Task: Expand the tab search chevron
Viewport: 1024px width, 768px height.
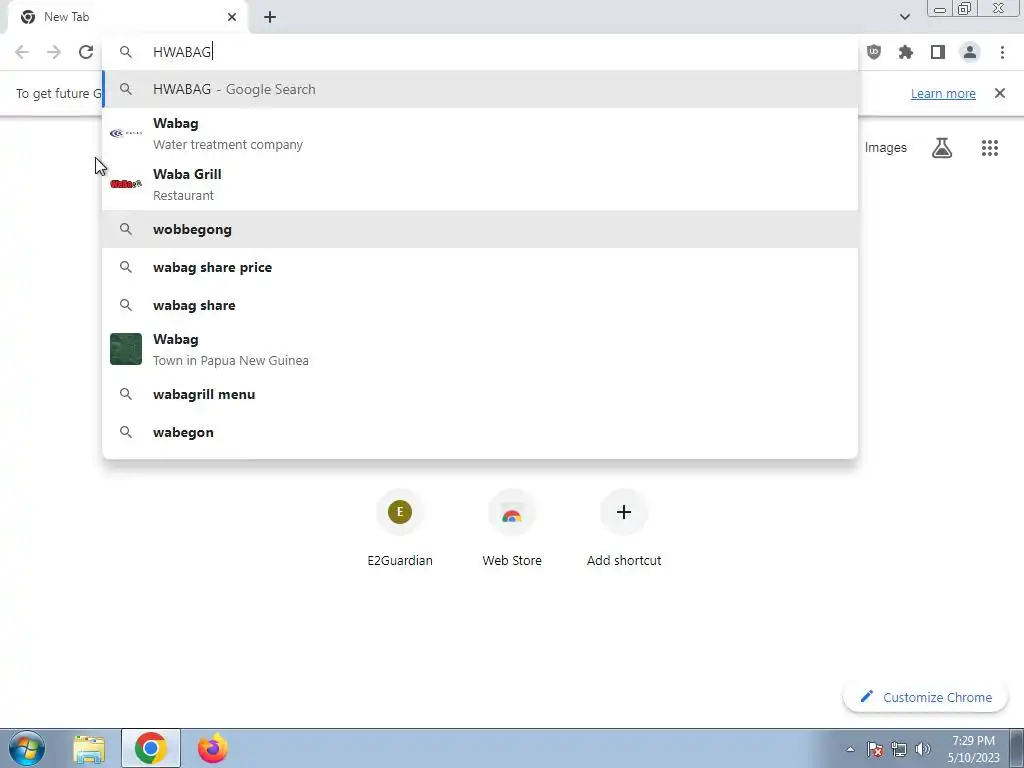Action: pyautogui.click(x=904, y=17)
